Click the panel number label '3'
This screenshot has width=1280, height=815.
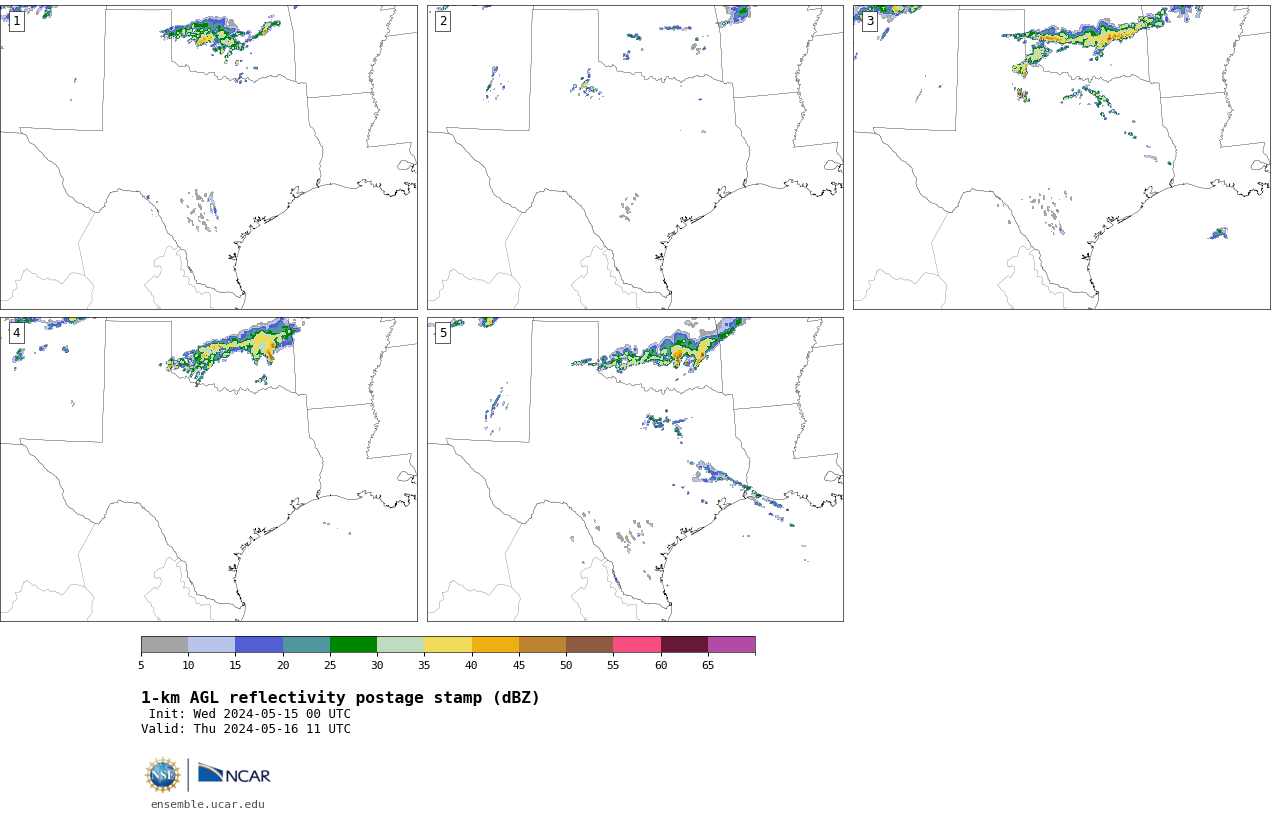click(870, 21)
